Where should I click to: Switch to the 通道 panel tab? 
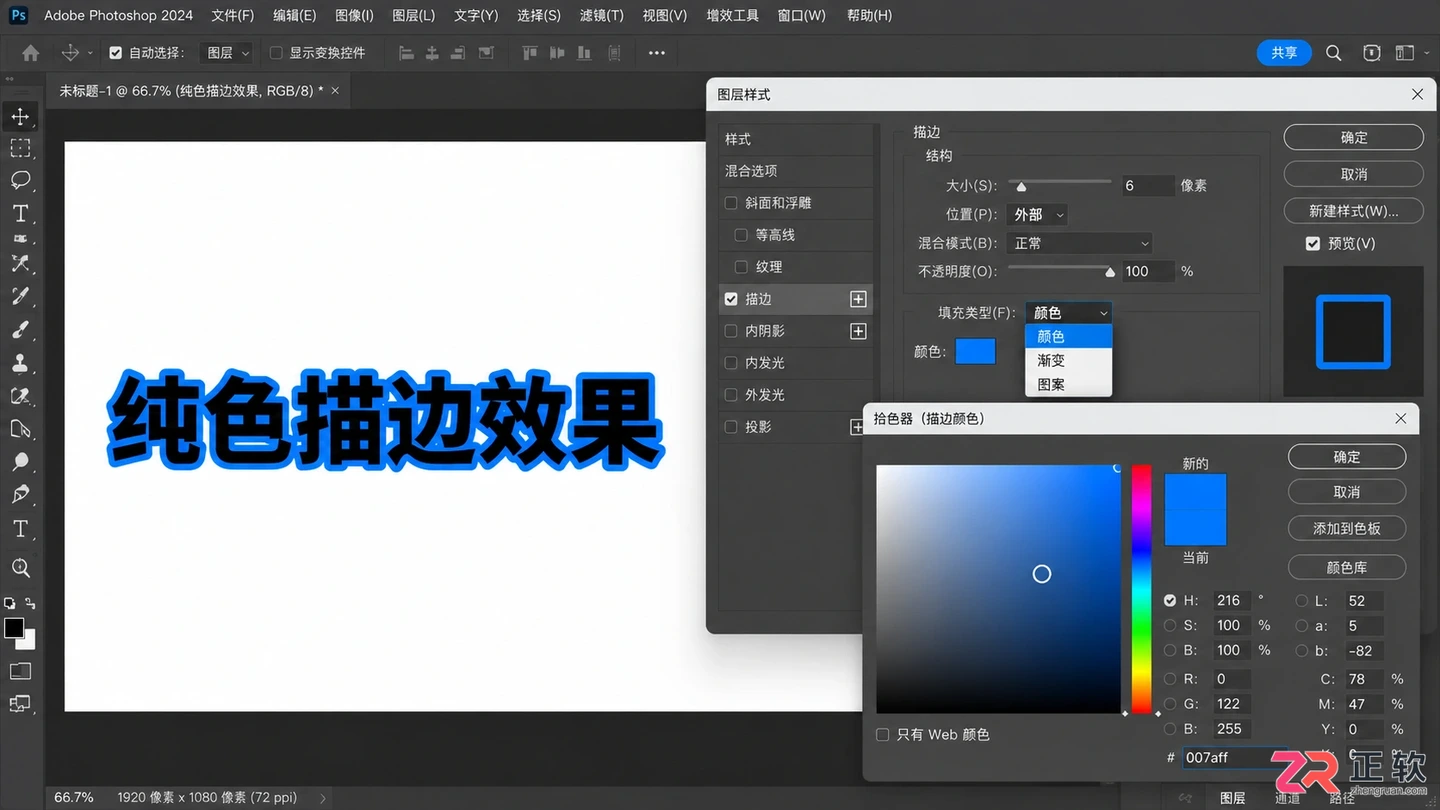pyautogui.click(x=1288, y=798)
